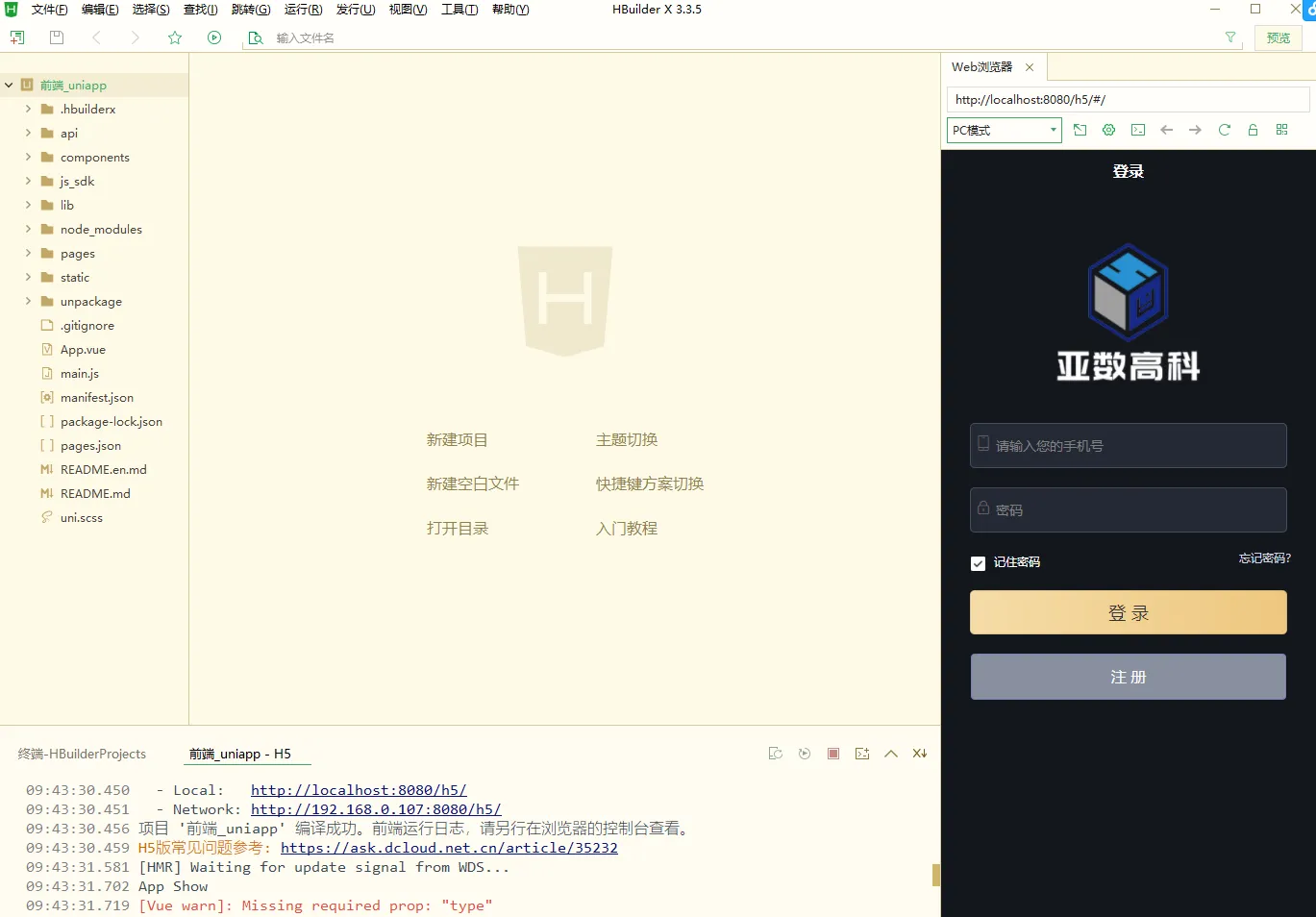This screenshot has width=1316, height=917.
Task: Click the save file icon
Action: (x=56, y=37)
